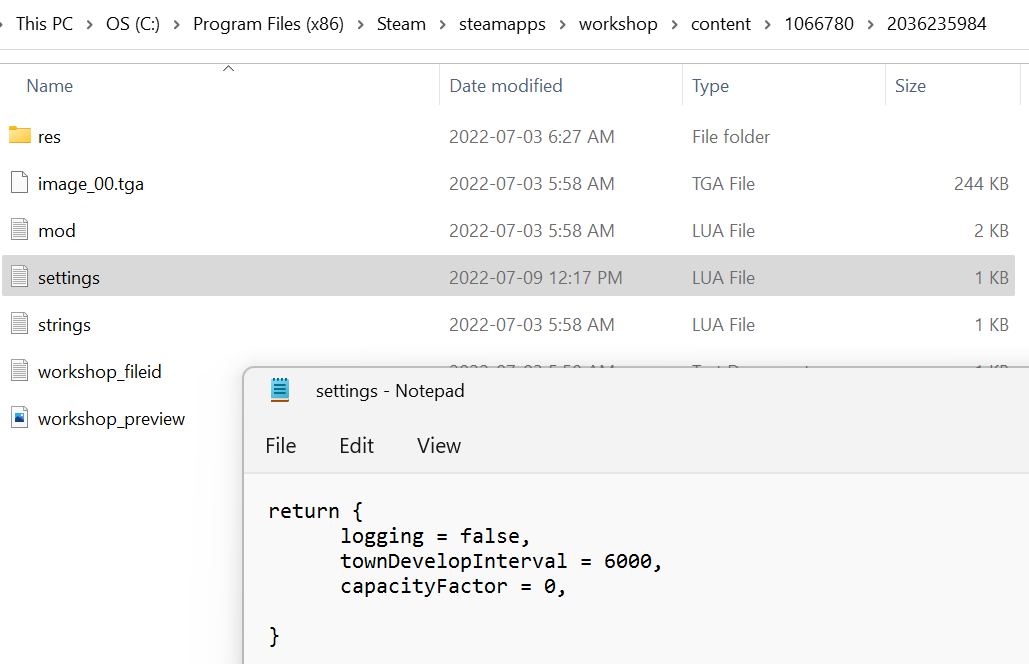Click the workshop_preview image icon
Screen dimensions: 1029x664
20,418
